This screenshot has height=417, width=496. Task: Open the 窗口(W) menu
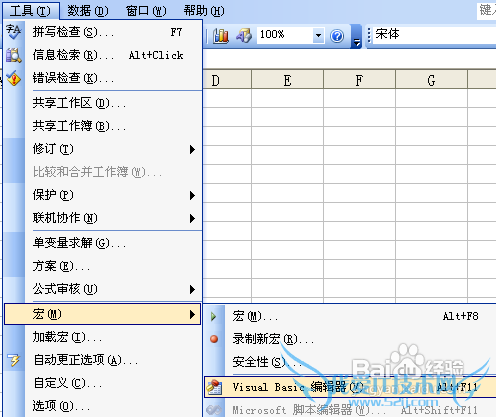146,11
